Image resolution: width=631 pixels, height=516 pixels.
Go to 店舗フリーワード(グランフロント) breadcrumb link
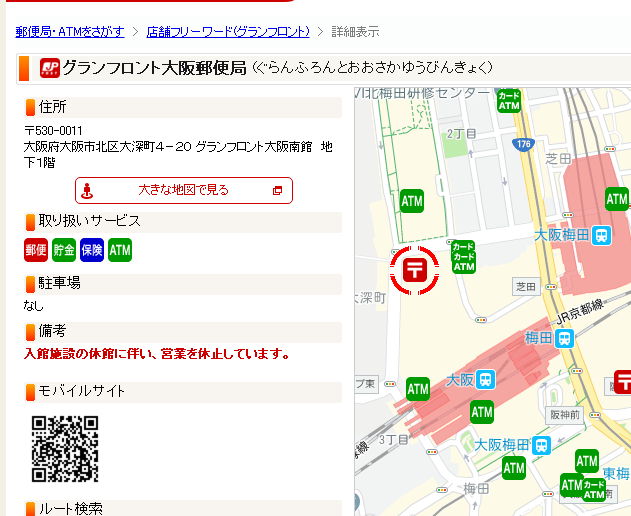[228, 31]
